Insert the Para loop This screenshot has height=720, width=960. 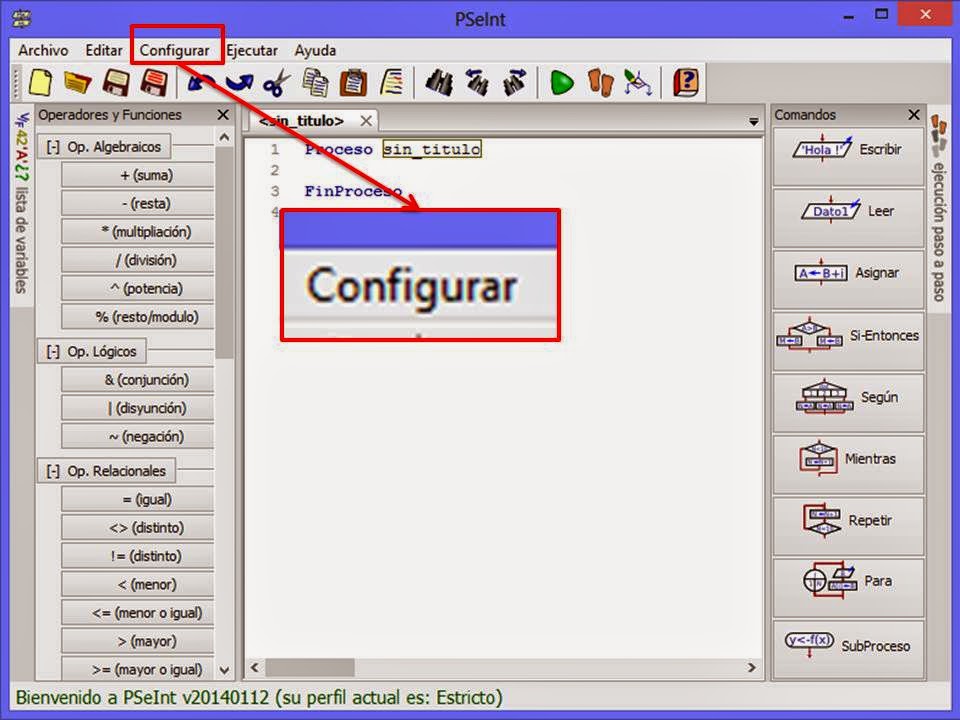(848, 588)
